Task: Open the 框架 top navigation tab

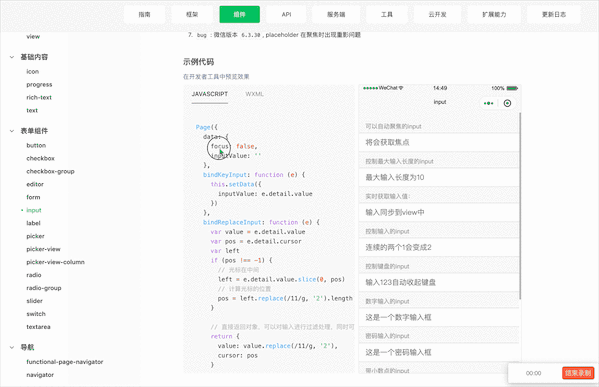Action: click(192, 15)
